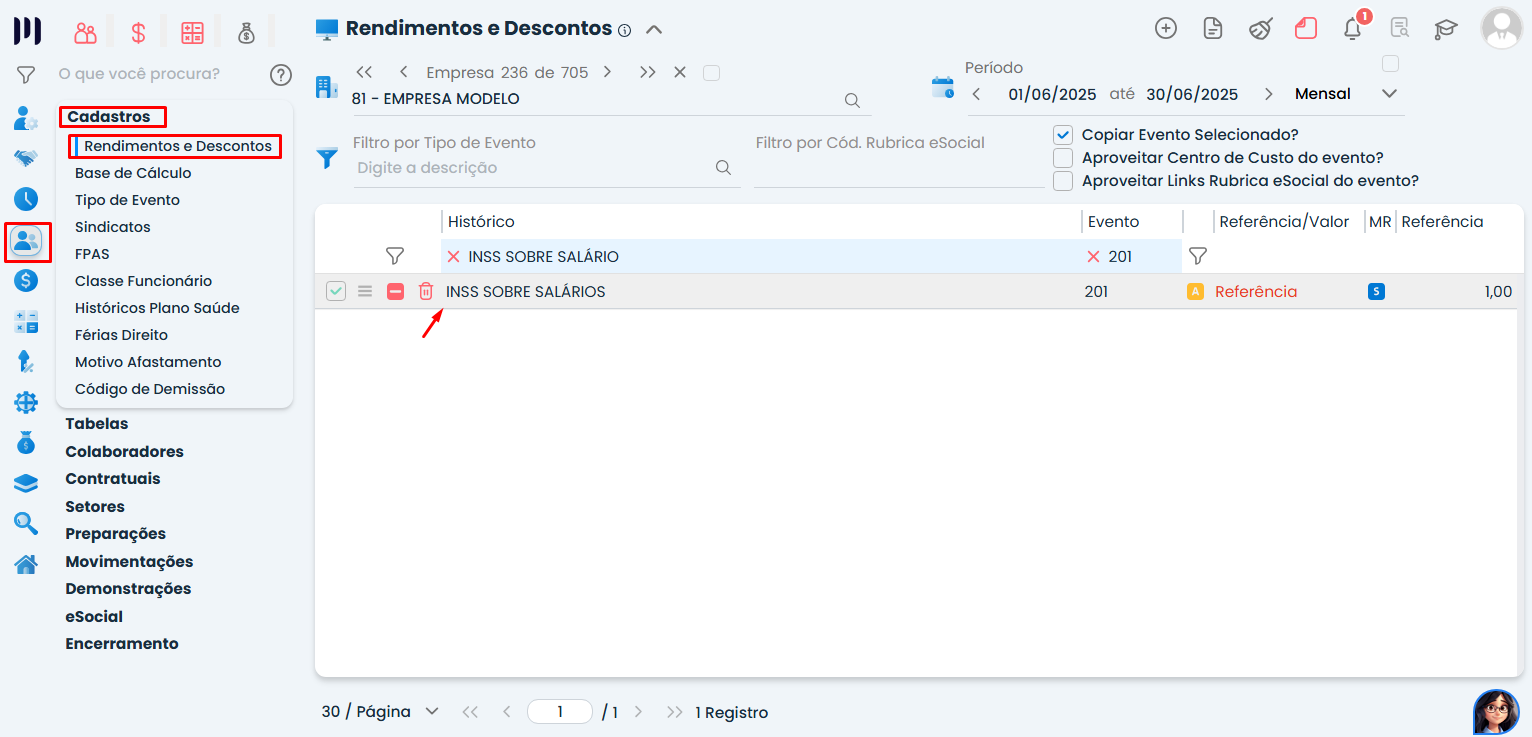Click the plus circle icon in top toolbar
This screenshot has height=737, width=1532.
[1165, 28]
